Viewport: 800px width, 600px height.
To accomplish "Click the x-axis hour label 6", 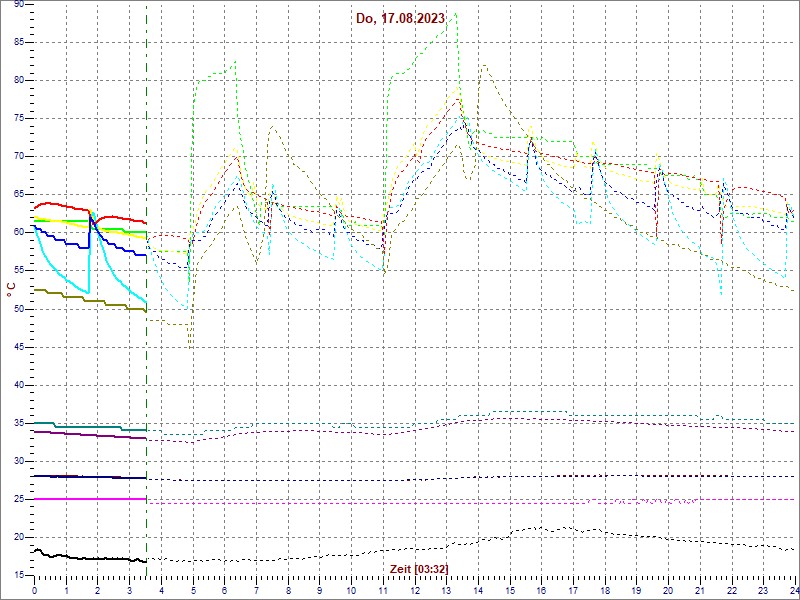I will (x=225, y=591).
